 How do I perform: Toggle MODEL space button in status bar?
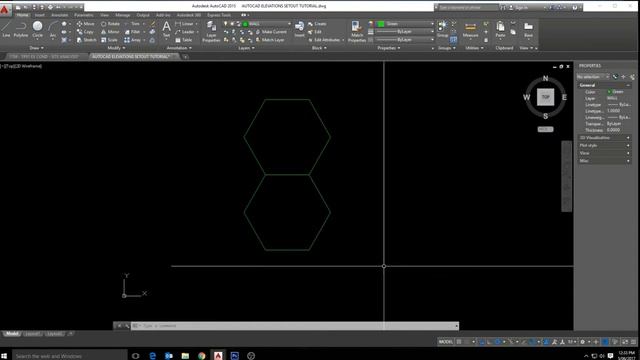click(445, 342)
